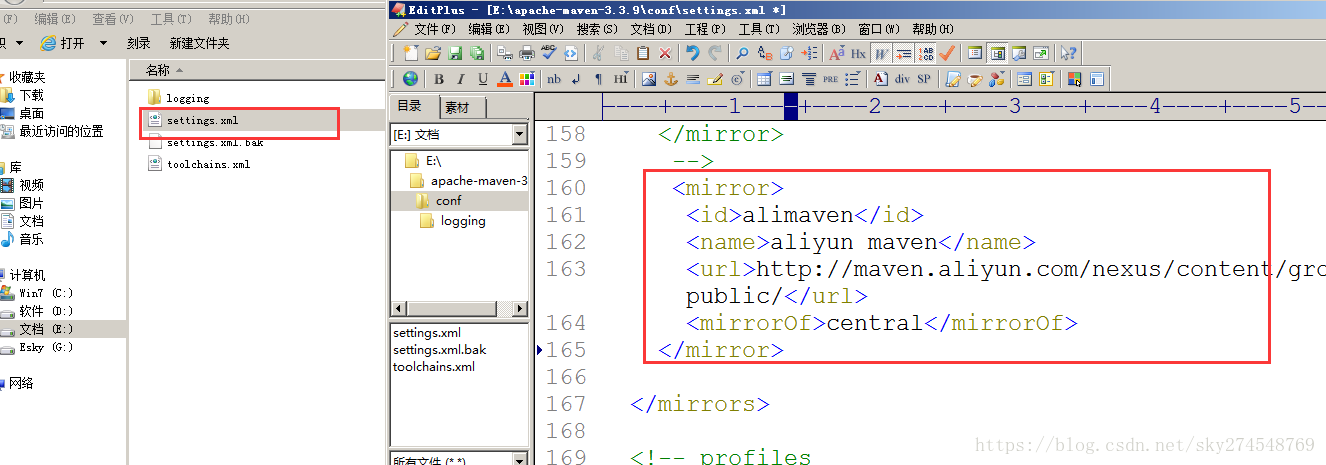The height and width of the screenshot is (465, 1326).
Task: Click the Paste clipboard icon
Action: coord(643,53)
